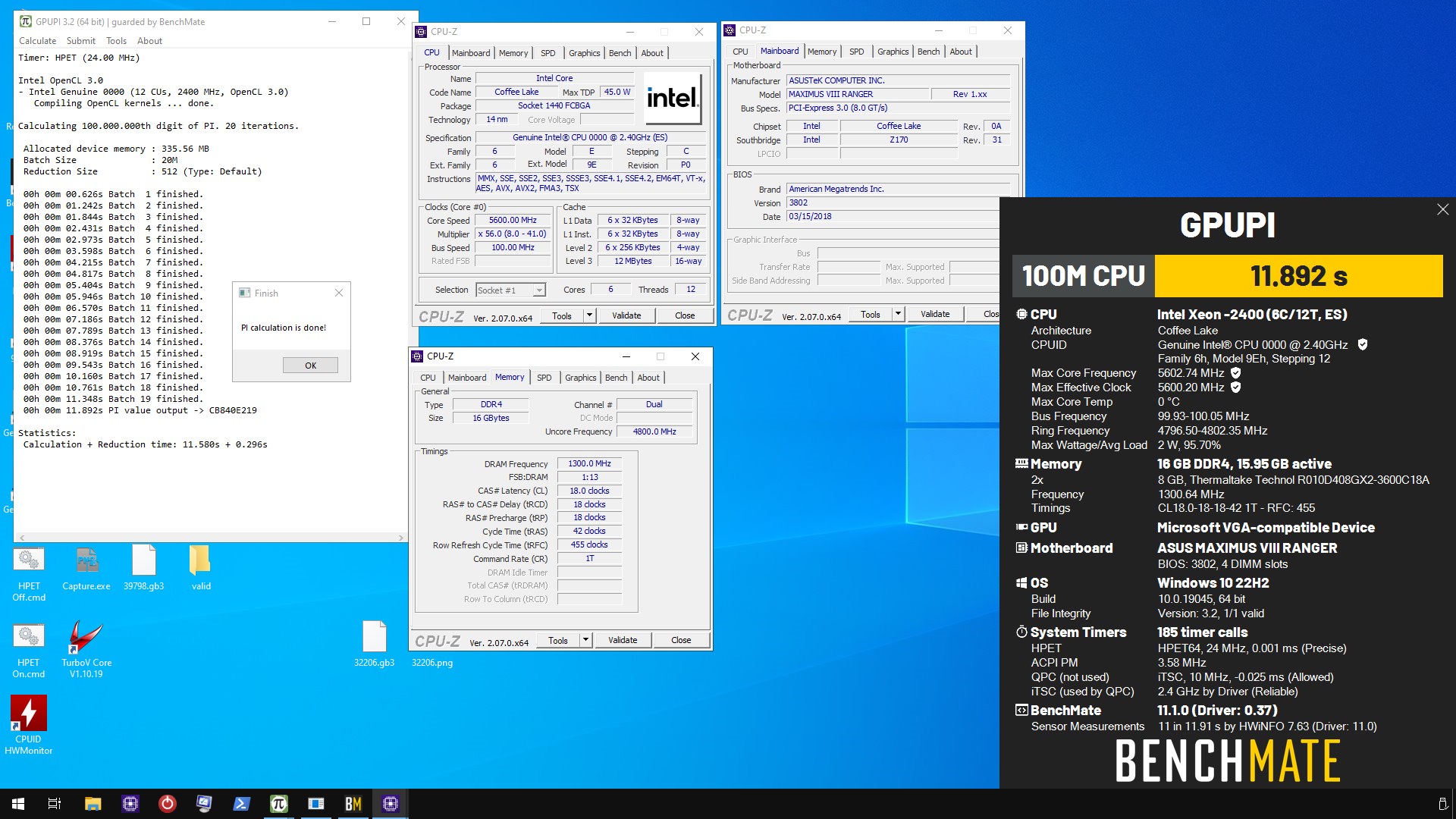Click Validate in CPU-Z Mainboard window
The height and width of the screenshot is (819, 1456).
[935, 314]
